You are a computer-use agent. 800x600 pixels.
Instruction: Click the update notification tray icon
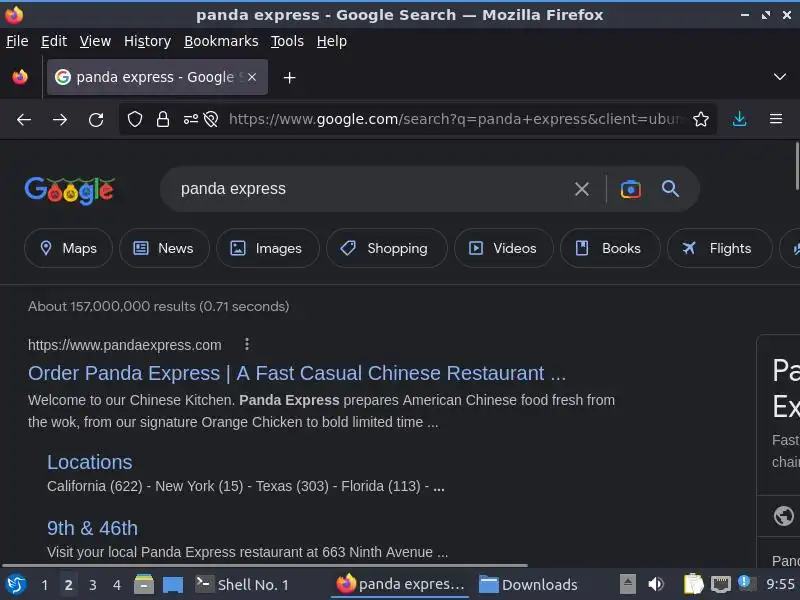745,582
